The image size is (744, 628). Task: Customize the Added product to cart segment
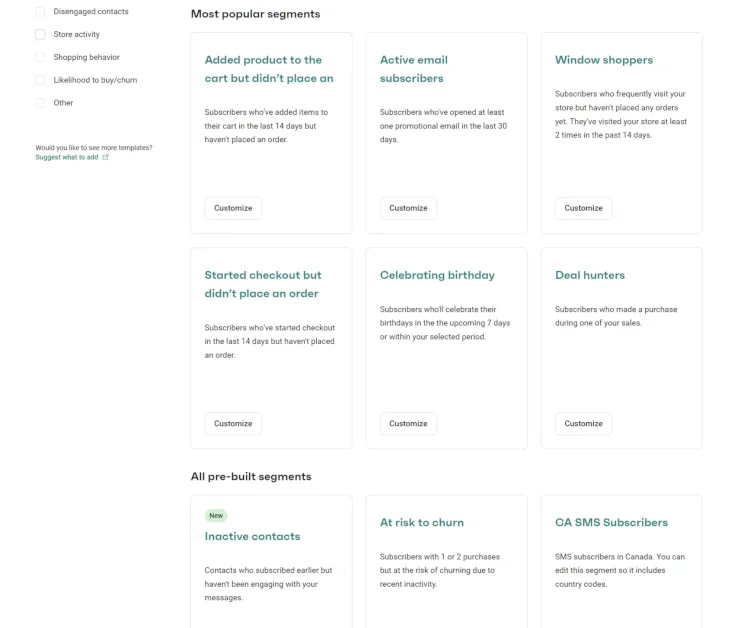(233, 208)
